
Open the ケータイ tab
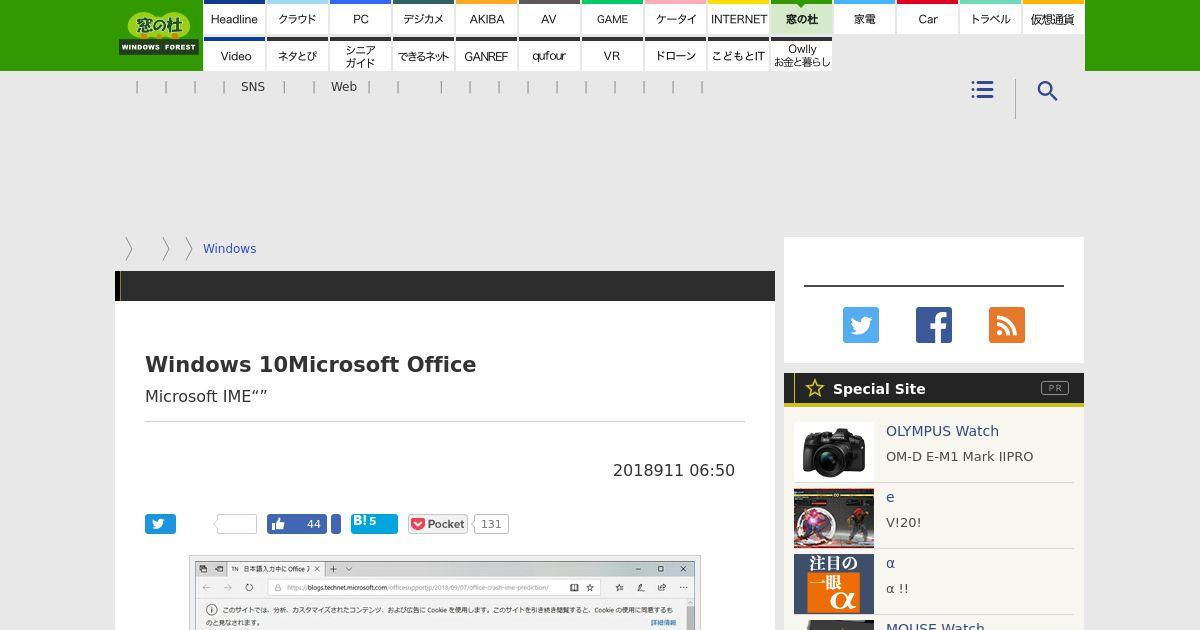point(675,18)
